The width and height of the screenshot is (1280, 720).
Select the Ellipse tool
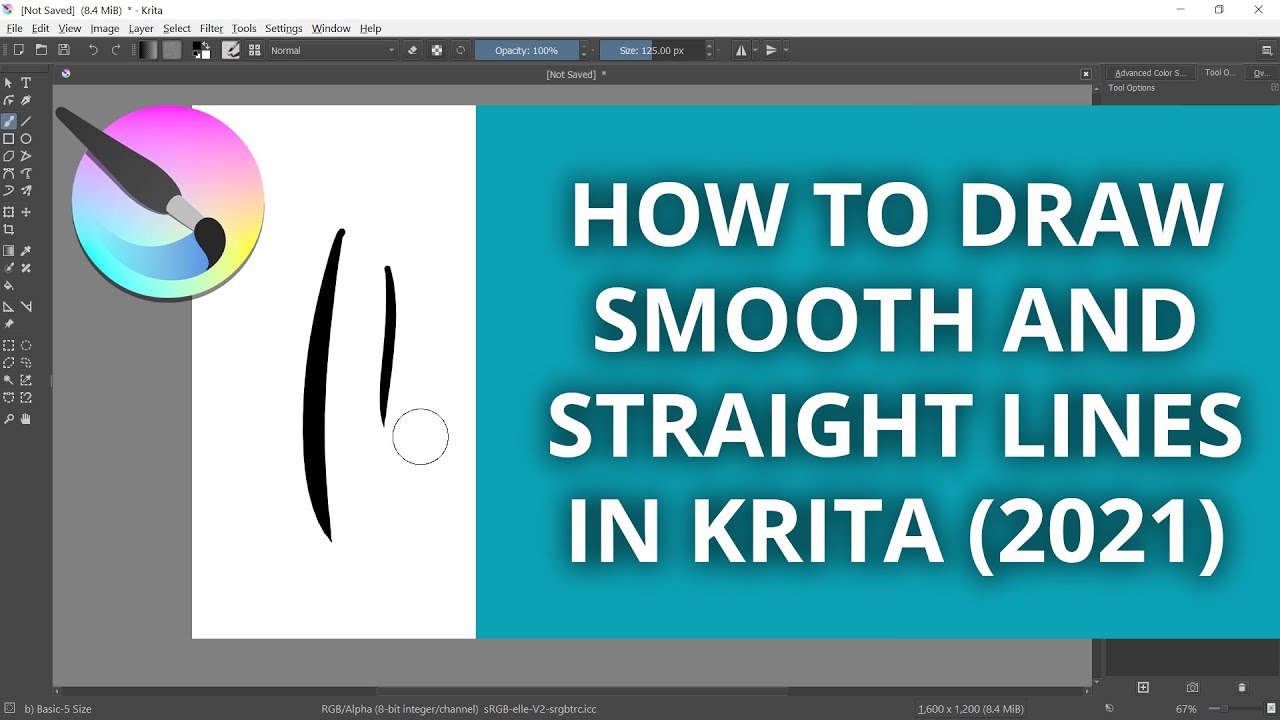click(x=26, y=139)
